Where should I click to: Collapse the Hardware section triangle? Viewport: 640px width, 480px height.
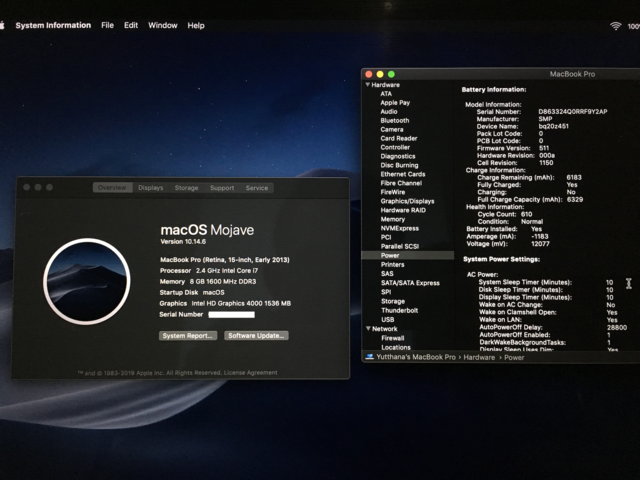368,84
